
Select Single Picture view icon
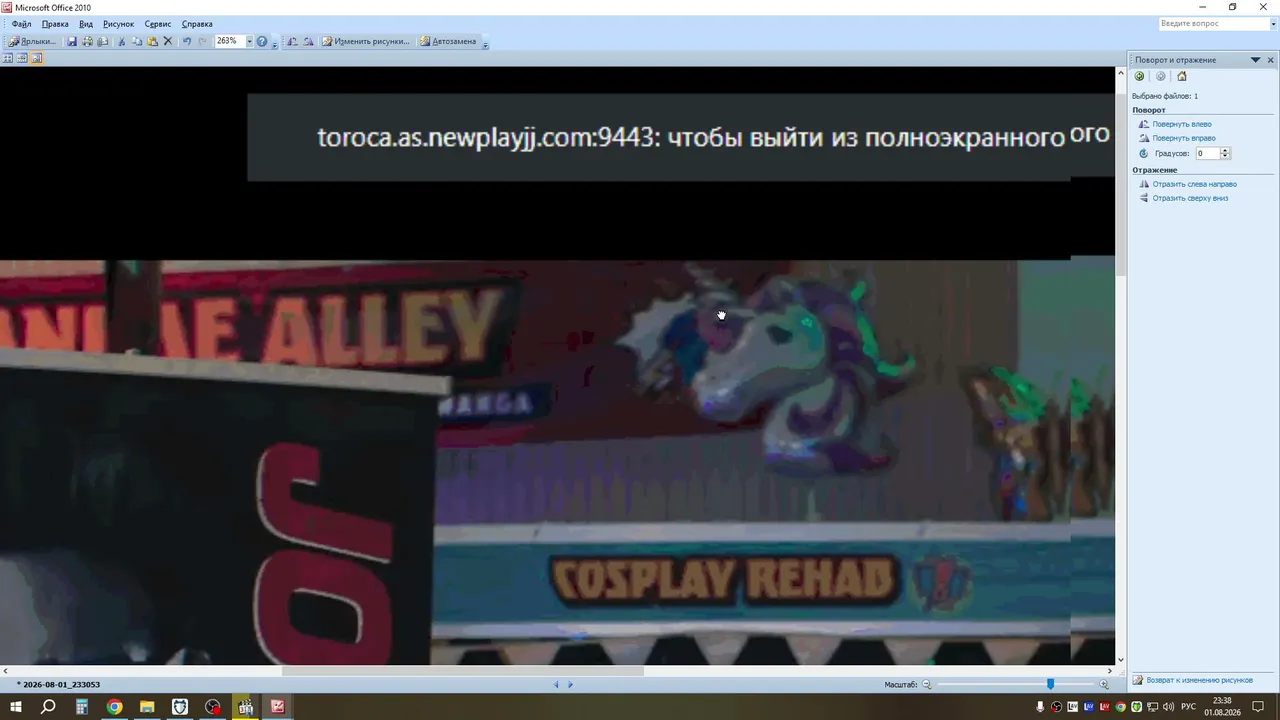click(37, 58)
